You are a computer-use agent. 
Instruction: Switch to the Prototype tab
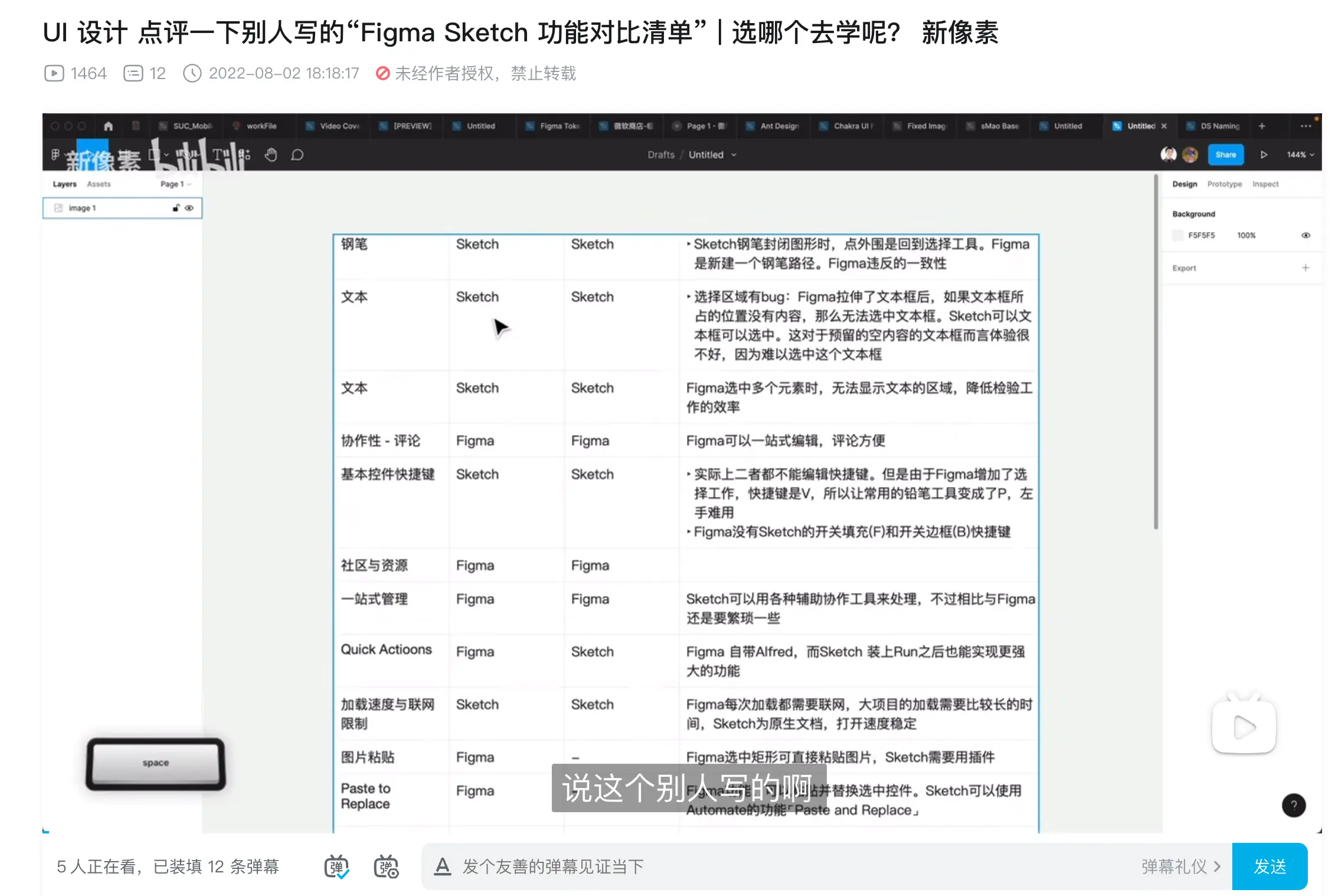click(x=1224, y=184)
